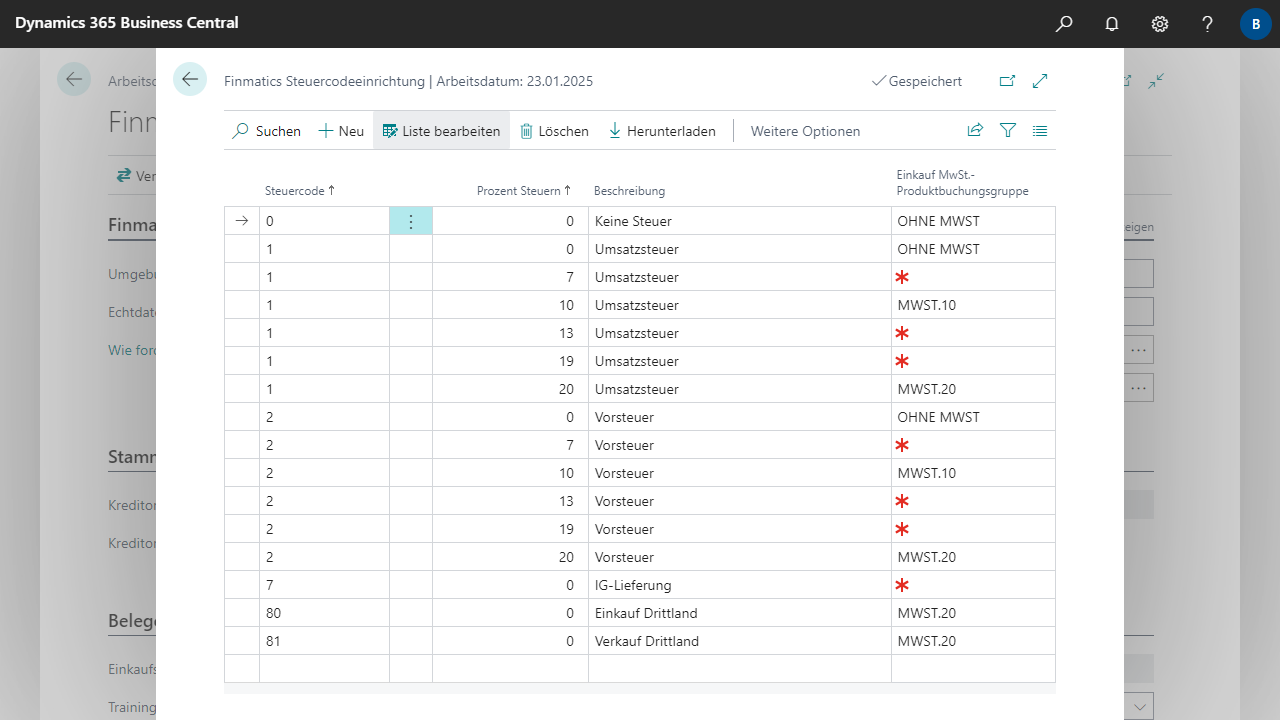Open the notifications bell
The width and height of the screenshot is (1280, 720).
pyautogui.click(x=1112, y=24)
